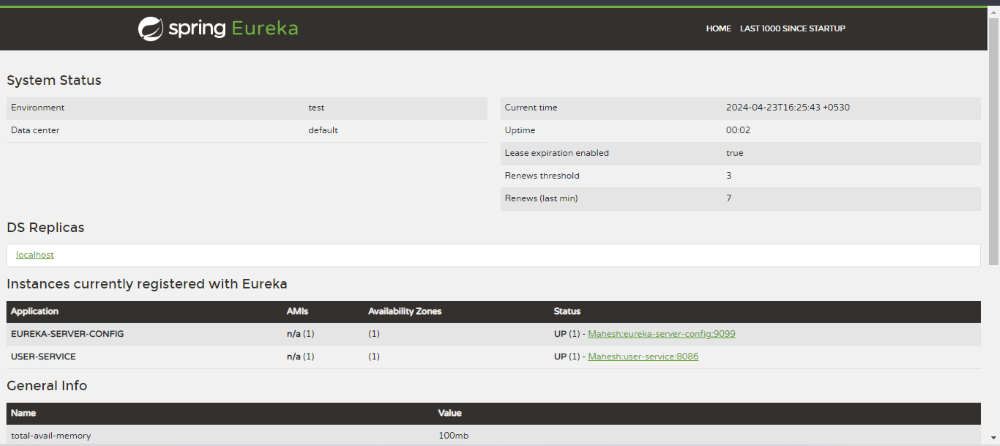Click n/a (1) in USER-SERVICE row
The image size is (1000, 446).
coord(300,357)
